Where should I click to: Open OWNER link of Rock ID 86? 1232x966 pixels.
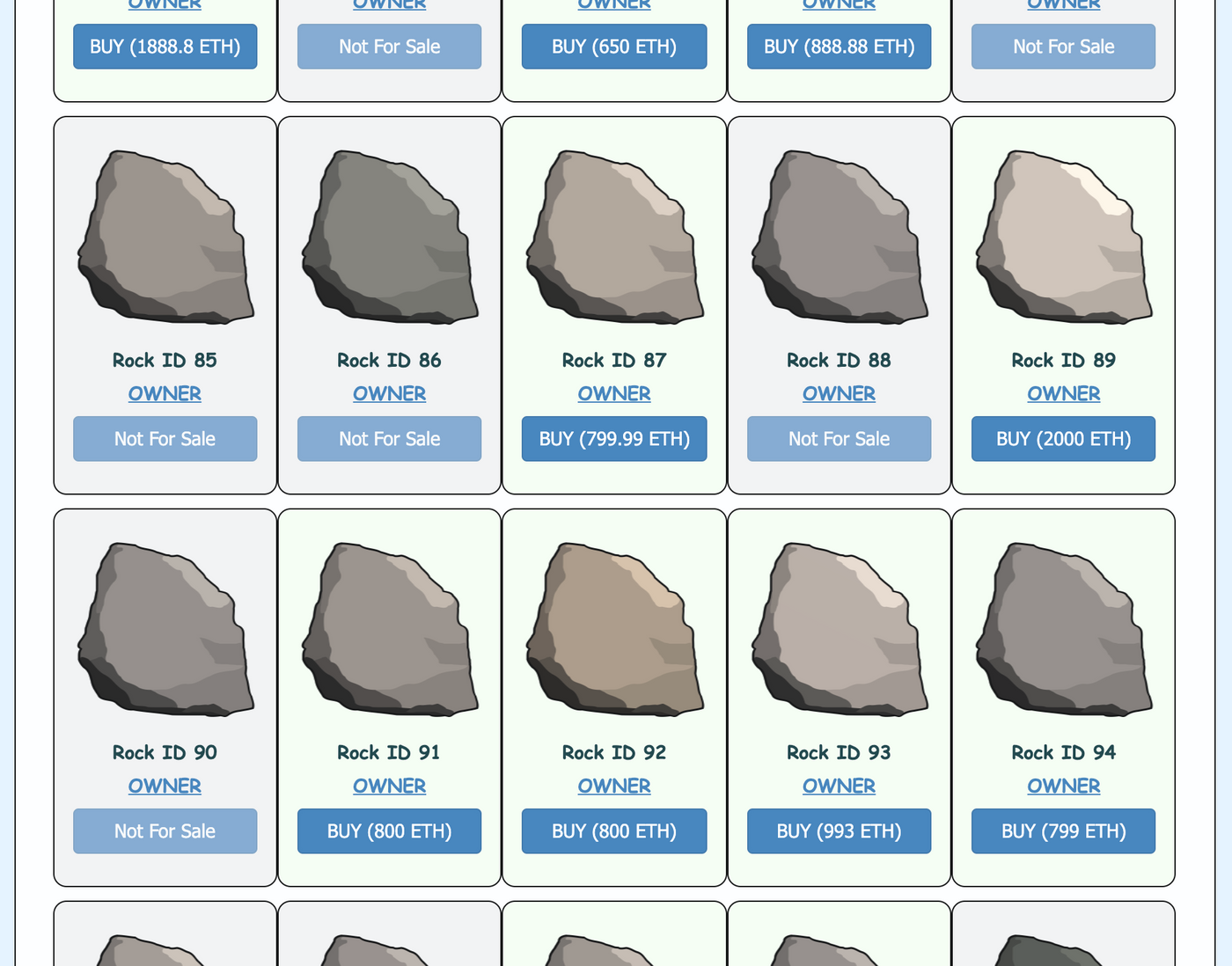coord(389,394)
